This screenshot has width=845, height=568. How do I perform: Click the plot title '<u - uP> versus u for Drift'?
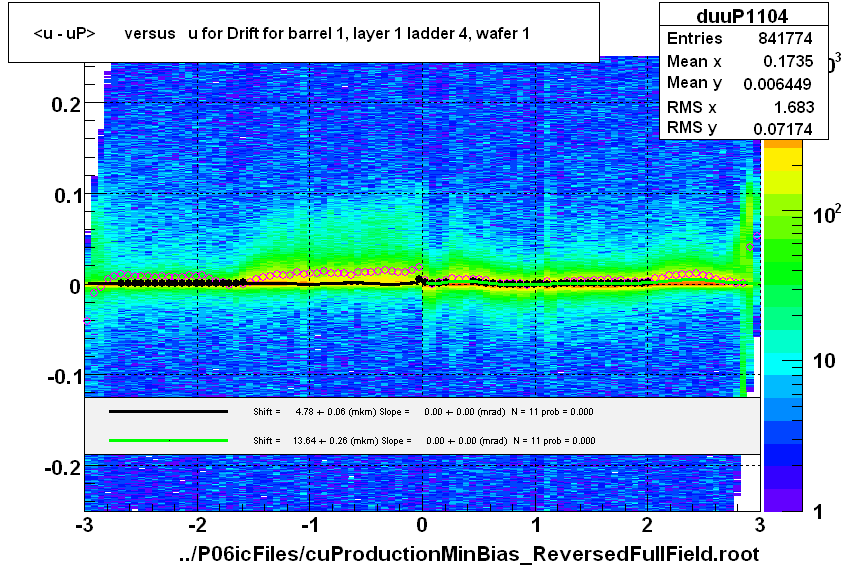[x=281, y=33]
